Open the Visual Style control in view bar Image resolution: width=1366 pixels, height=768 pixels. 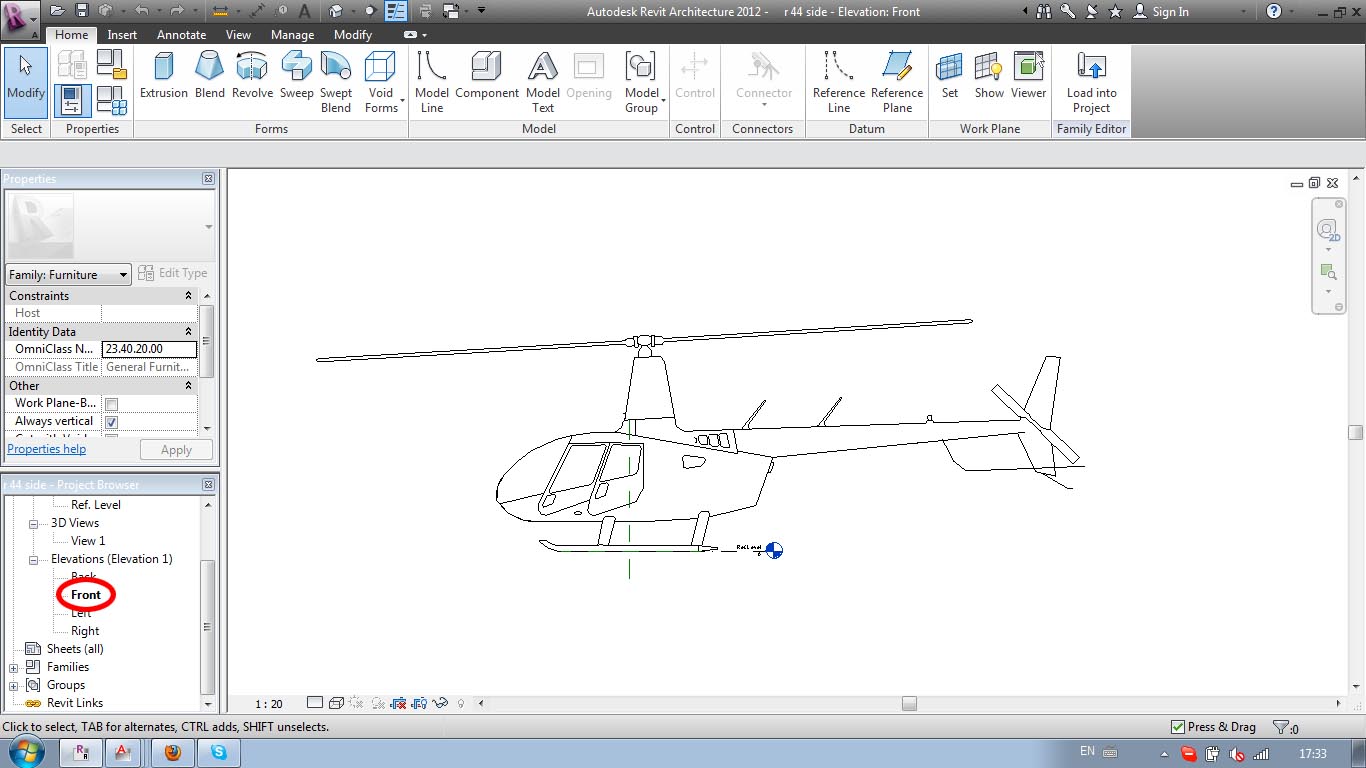[337, 703]
